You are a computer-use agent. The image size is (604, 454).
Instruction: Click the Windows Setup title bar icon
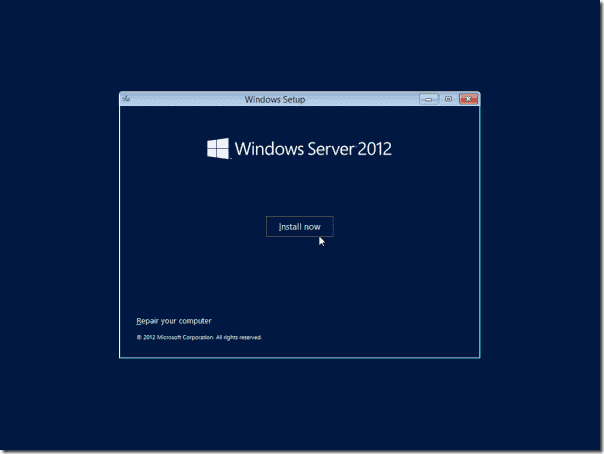tap(126, 99)
